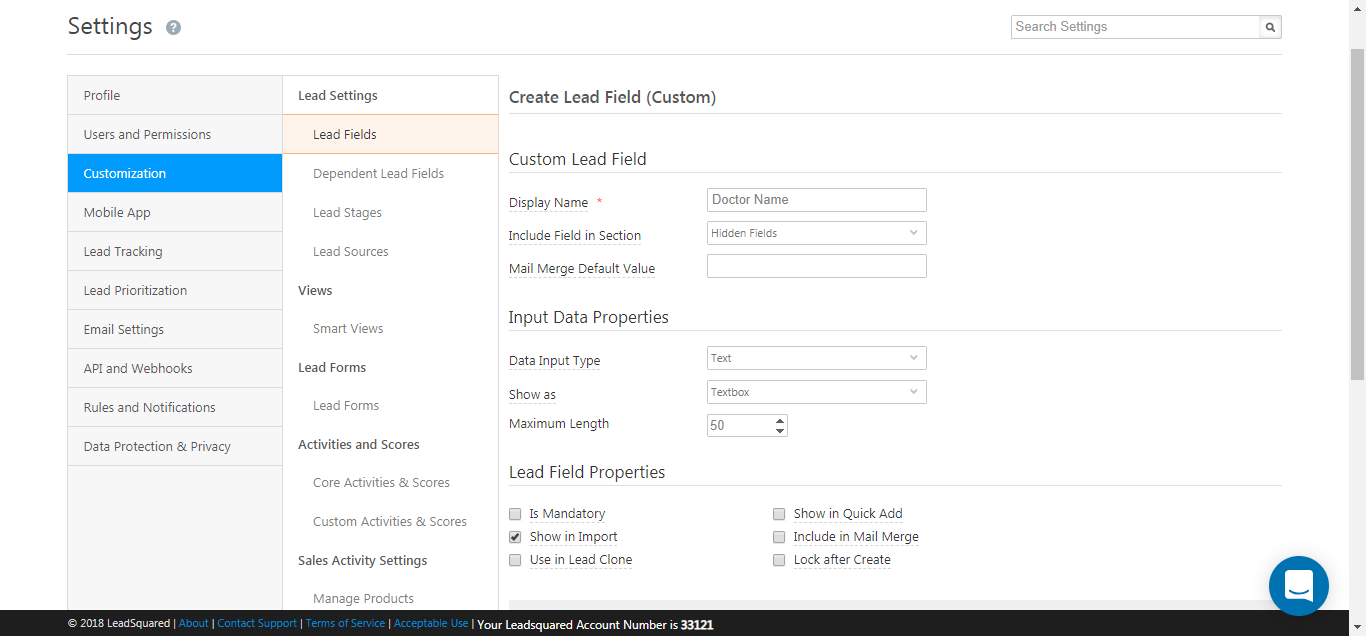Increase Maximum Length with up arrow
Screen dimensions: 1366x636
[780, 420]
